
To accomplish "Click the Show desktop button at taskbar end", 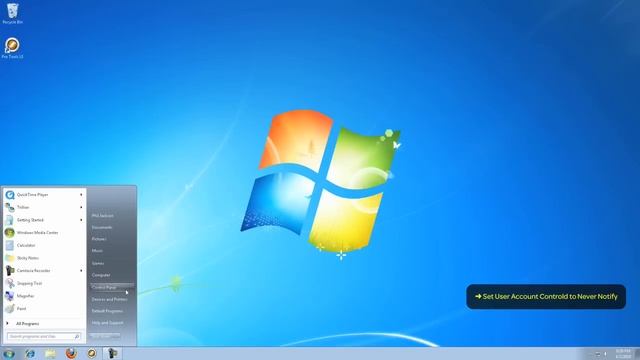I will [637, 353].
